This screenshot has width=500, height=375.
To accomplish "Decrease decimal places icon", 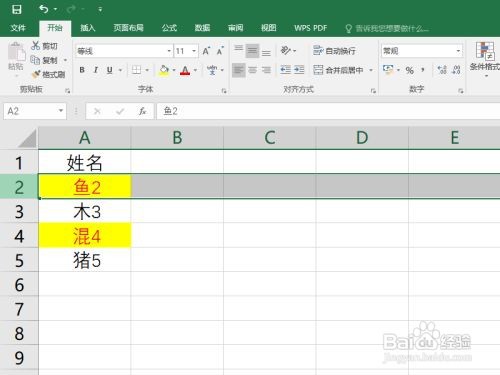I will [x=456, y=70].
